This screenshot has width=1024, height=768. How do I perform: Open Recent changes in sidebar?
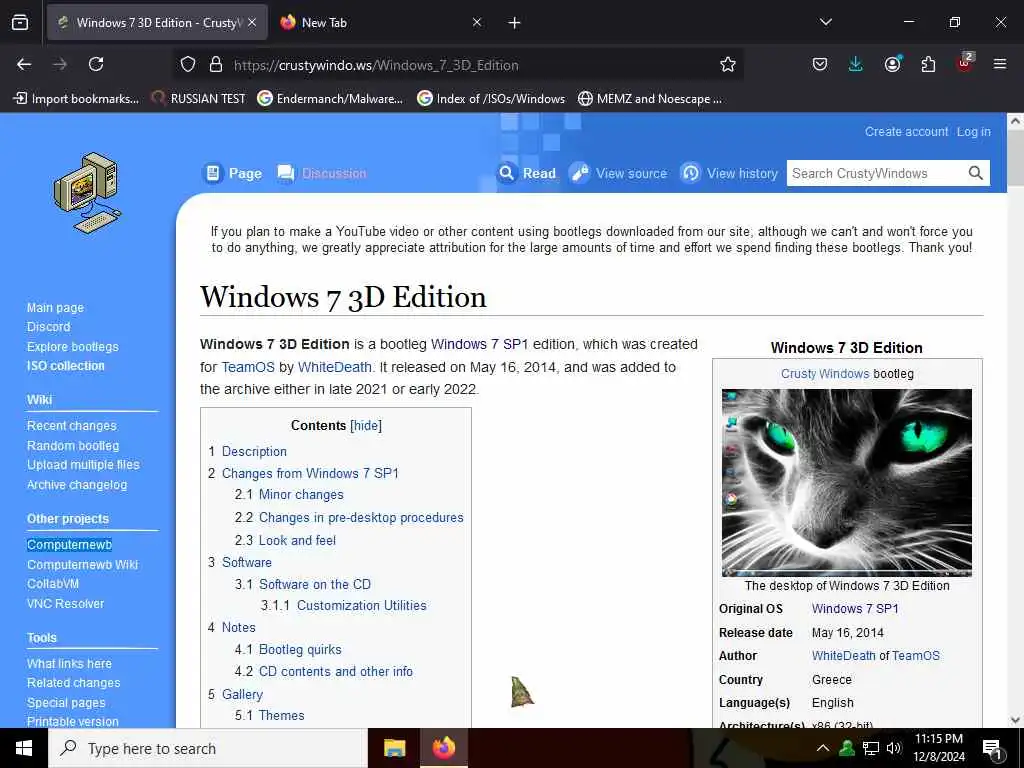72,426
